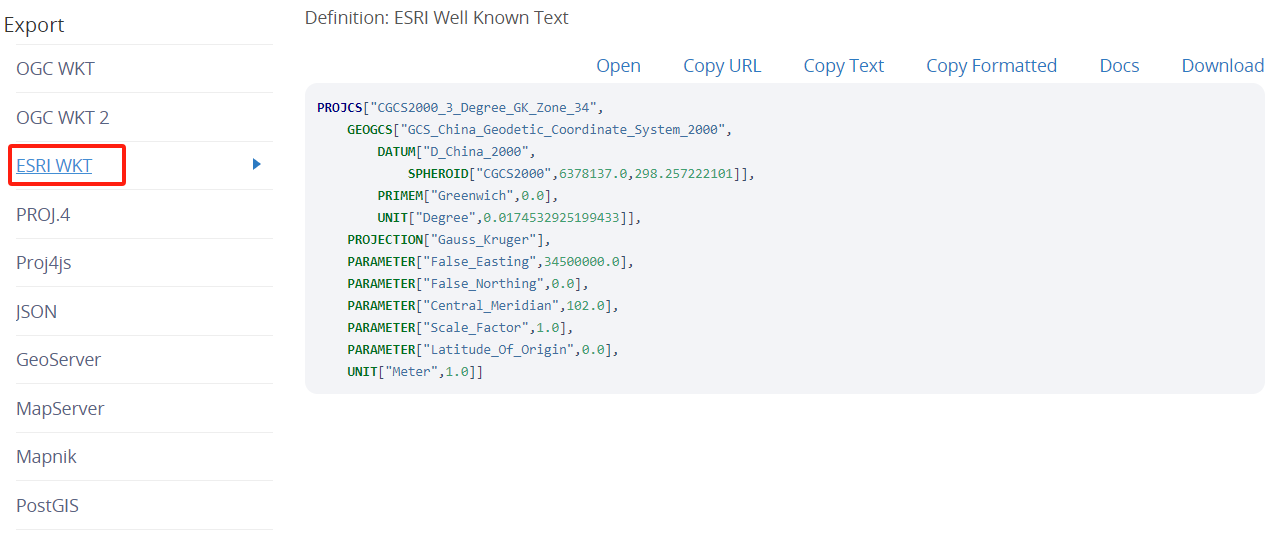
Task: Open the Docs link
Action: tap(1119, 66)
